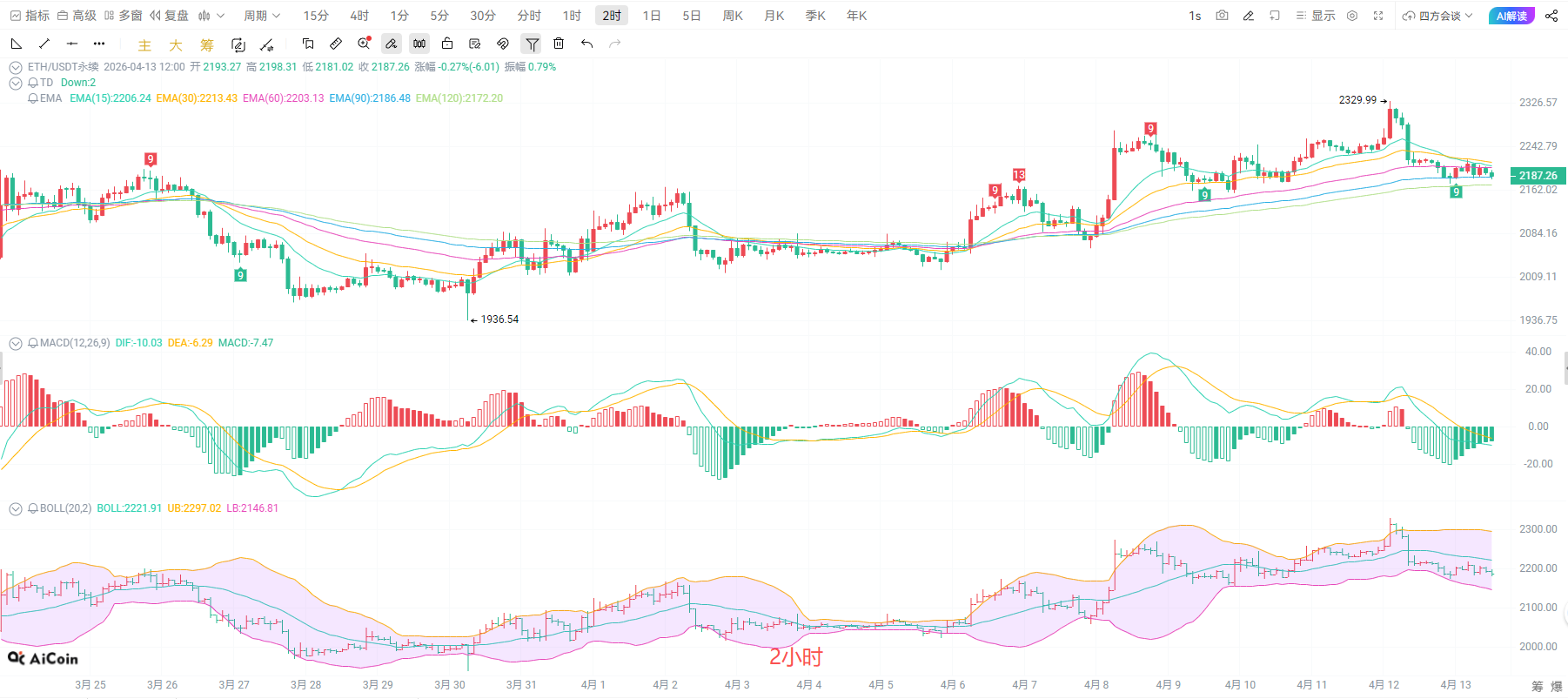This screenshot has height=699, width=1568.
Task: Open the zoom magnifier tool
Action: (364, 44)
